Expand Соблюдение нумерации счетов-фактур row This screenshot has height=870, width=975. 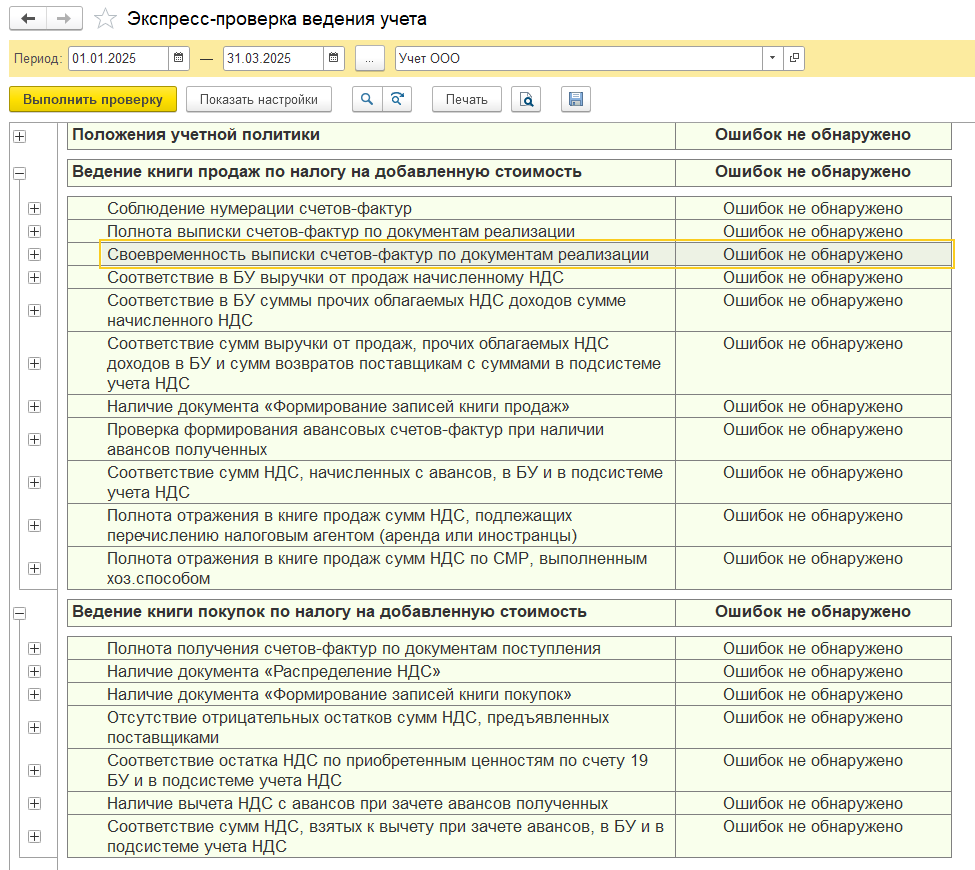pyautogui.click(x=35, y=209)
